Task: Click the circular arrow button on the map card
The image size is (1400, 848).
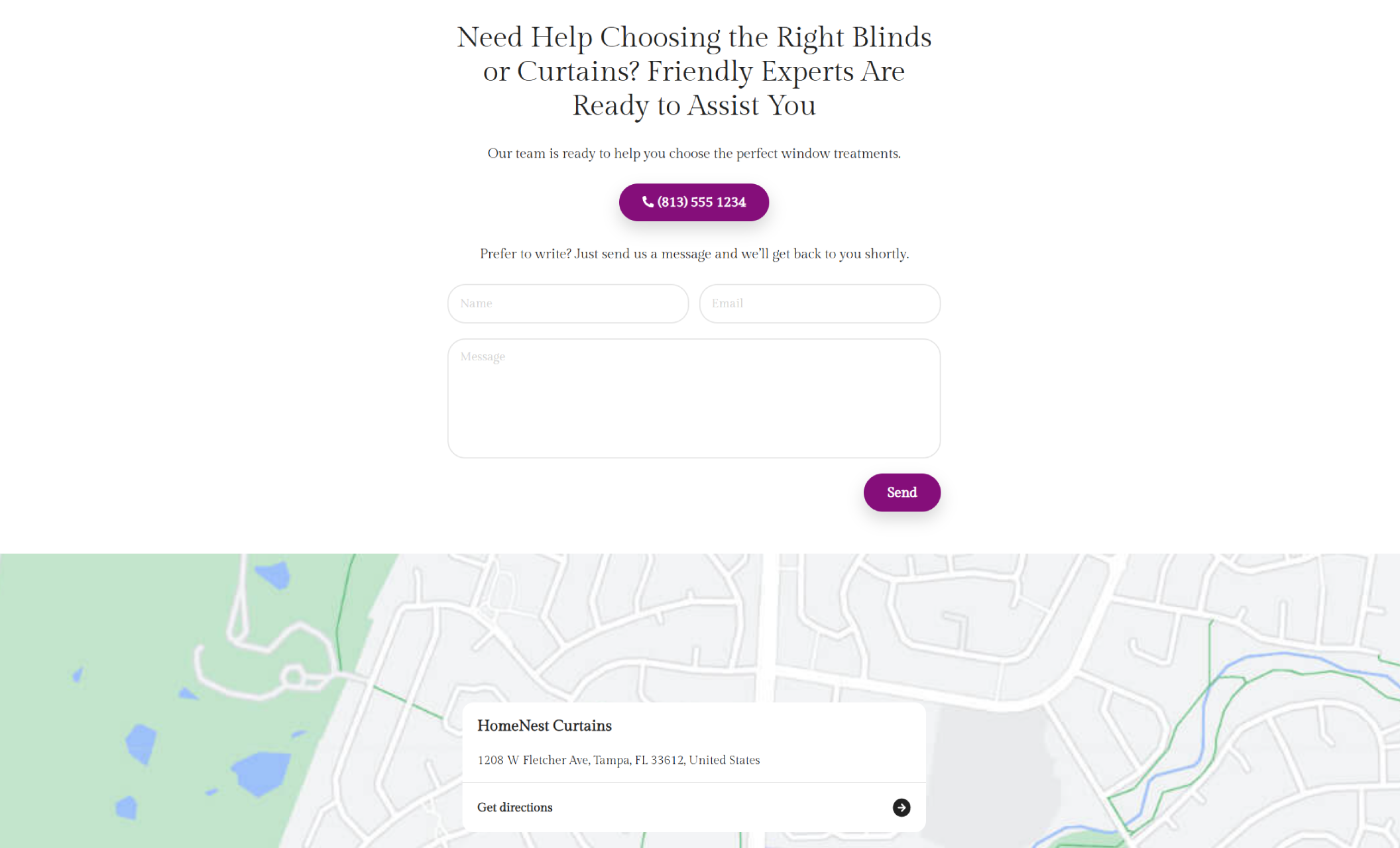Action: pos(902,808)
